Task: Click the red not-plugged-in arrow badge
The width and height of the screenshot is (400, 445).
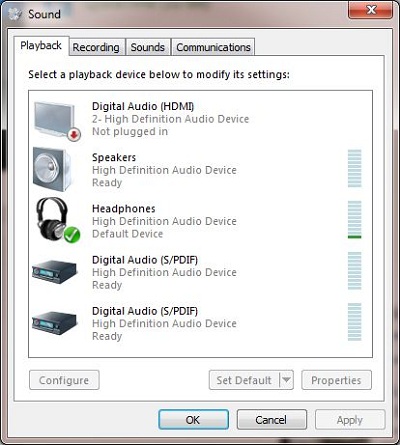Action: (x=75, y=135)
